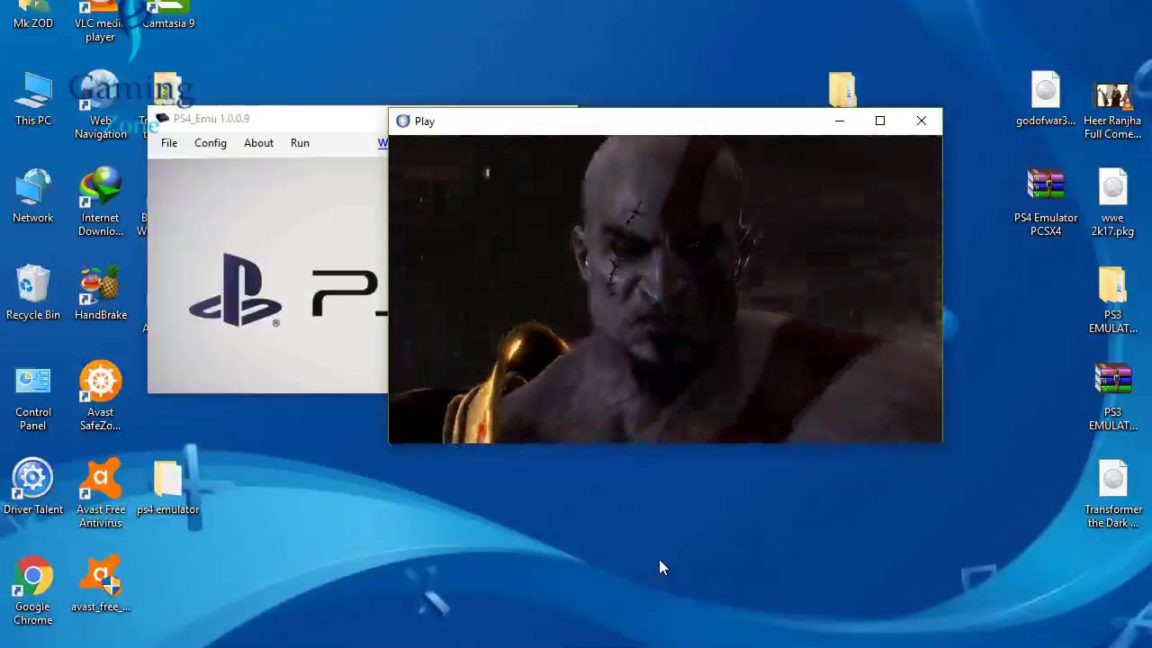Open the Transformer the Dark file
Screen dimensions: 1152x648
pyautogui.click(x=1112, y=480)
